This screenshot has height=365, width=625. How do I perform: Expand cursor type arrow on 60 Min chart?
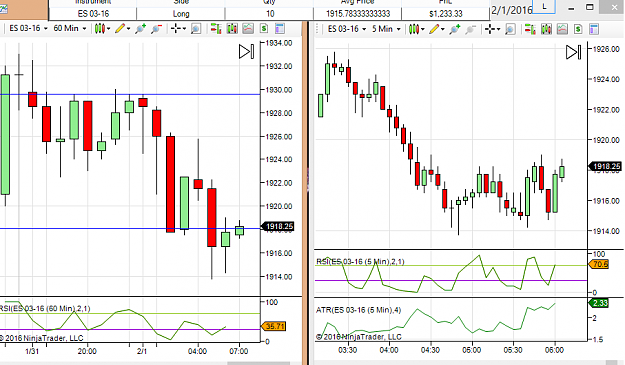(x=184, y=29)
